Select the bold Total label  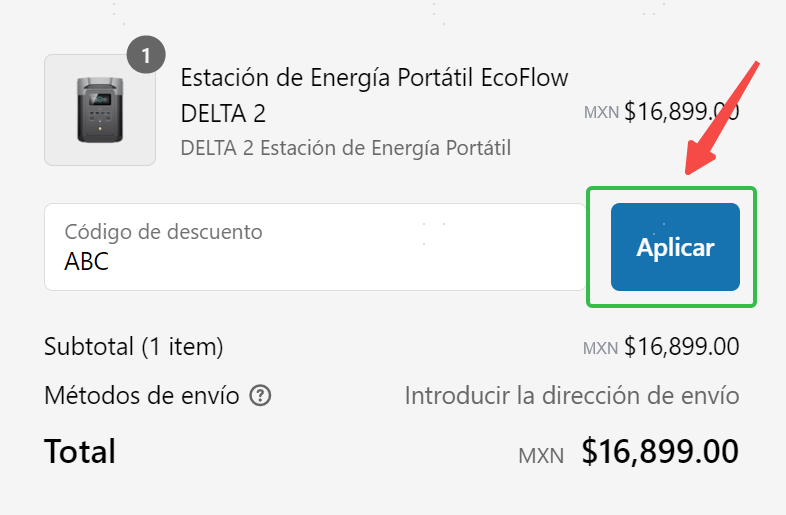[80, 451]
